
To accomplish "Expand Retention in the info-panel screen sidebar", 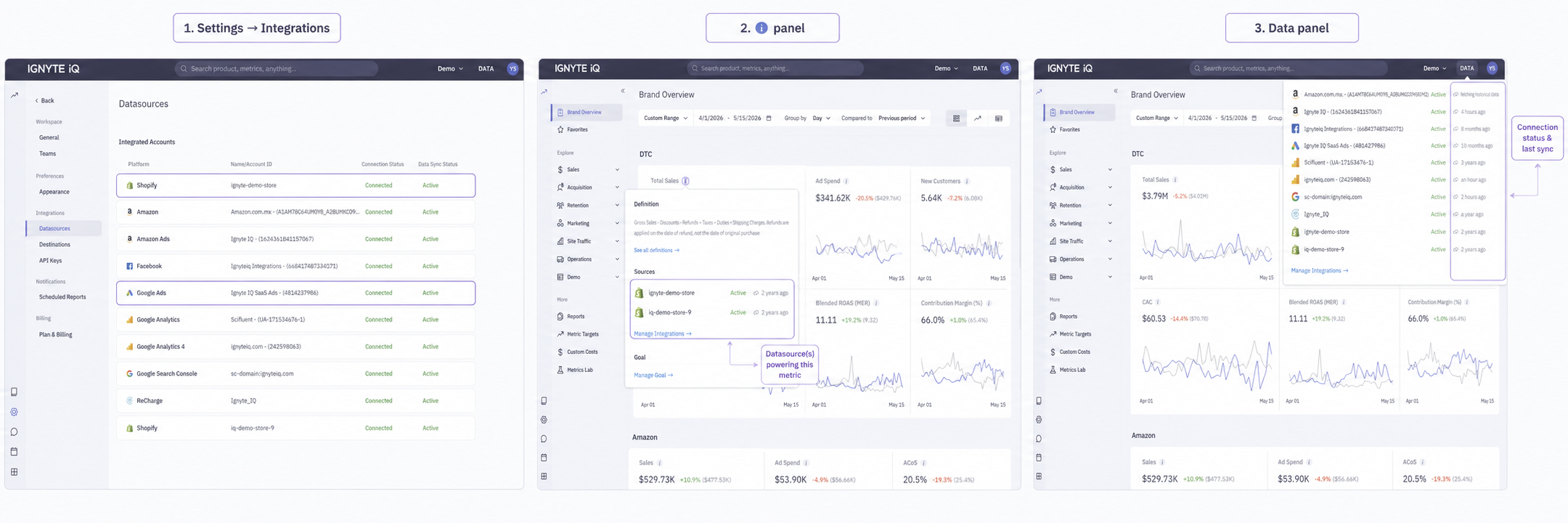I will [x=588, y=205].
